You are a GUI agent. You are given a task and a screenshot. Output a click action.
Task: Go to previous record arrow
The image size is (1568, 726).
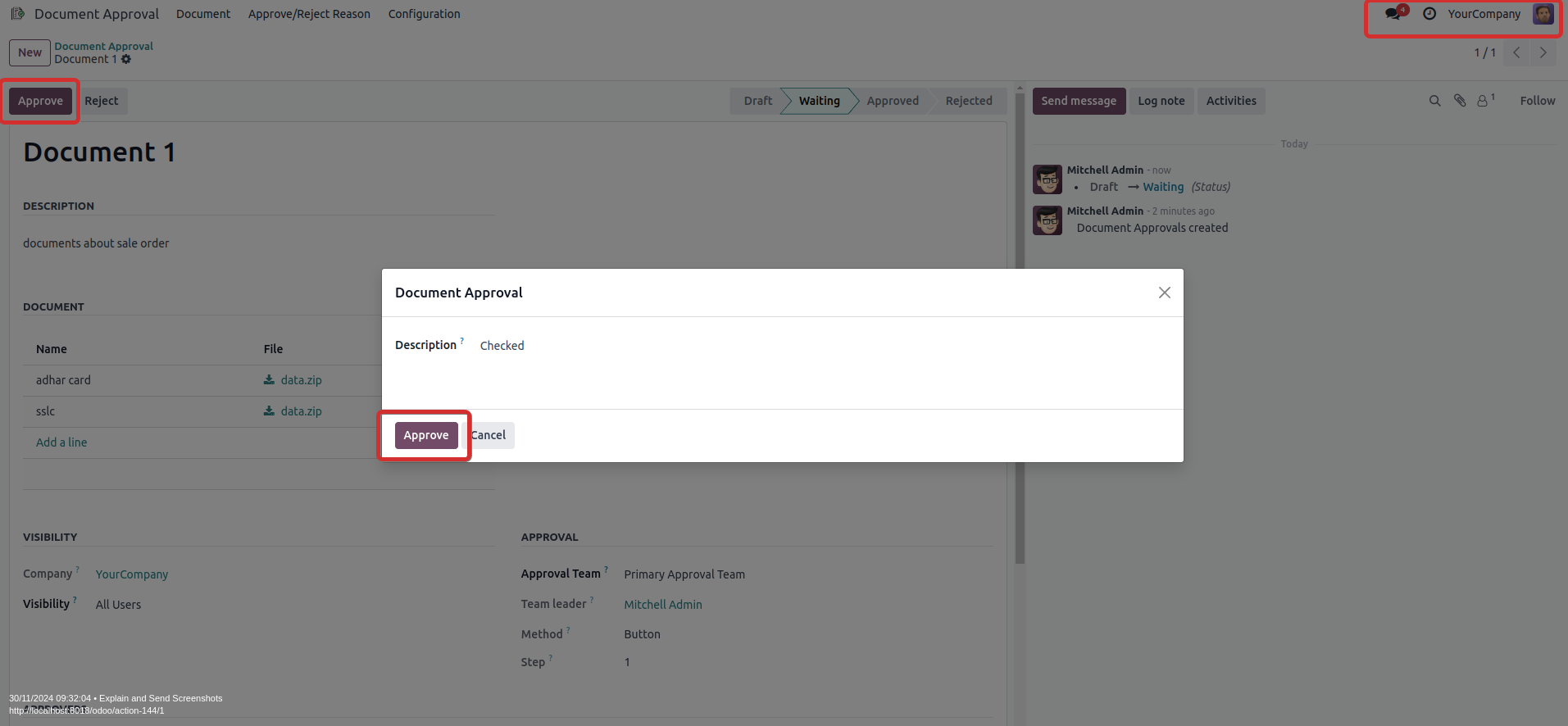[x=1516, y=52]
